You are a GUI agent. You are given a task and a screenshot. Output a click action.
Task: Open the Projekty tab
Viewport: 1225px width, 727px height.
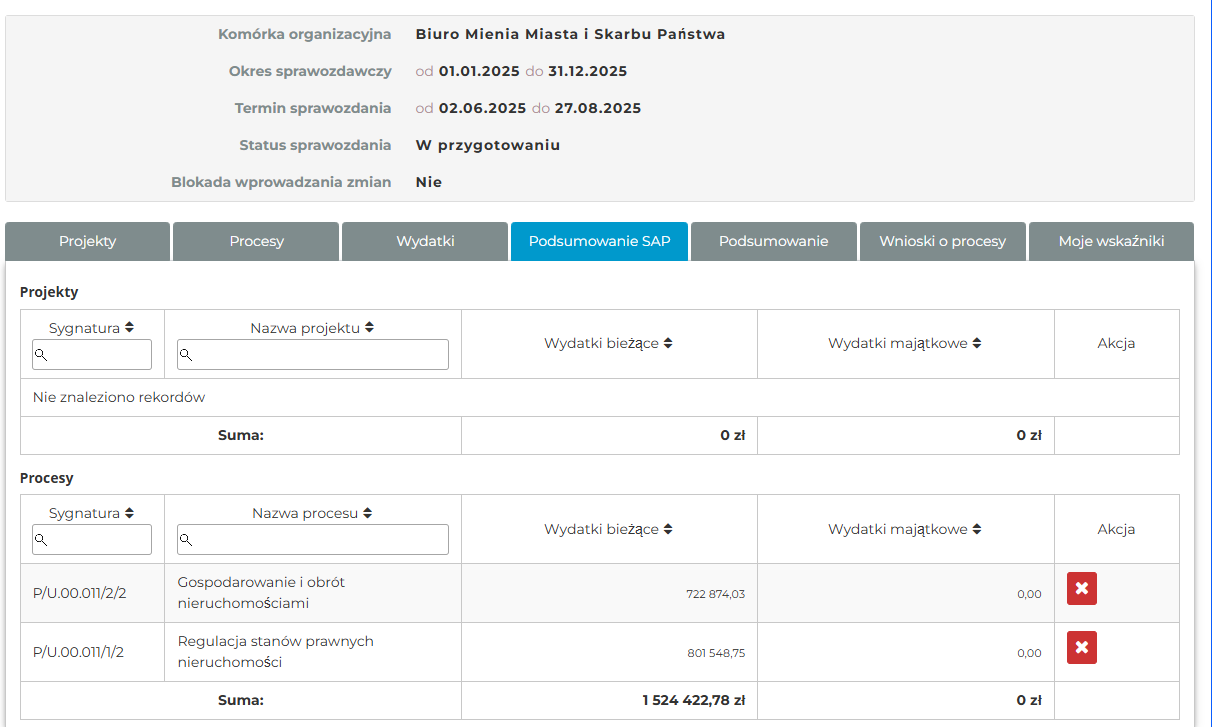click(87, 241)
